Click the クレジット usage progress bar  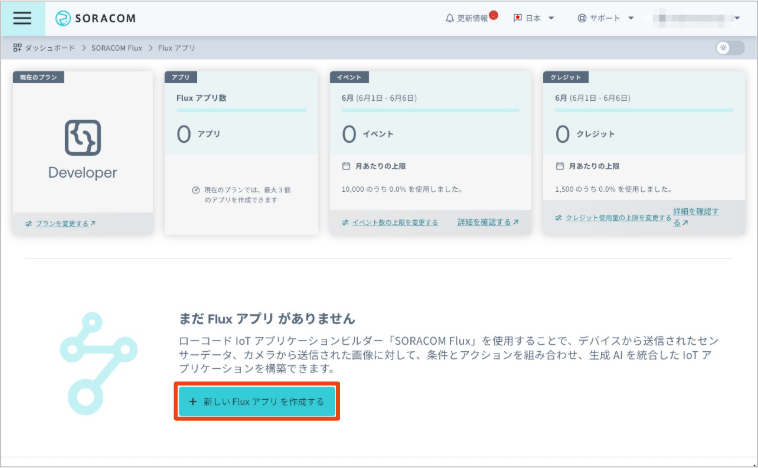pos(643,110)
